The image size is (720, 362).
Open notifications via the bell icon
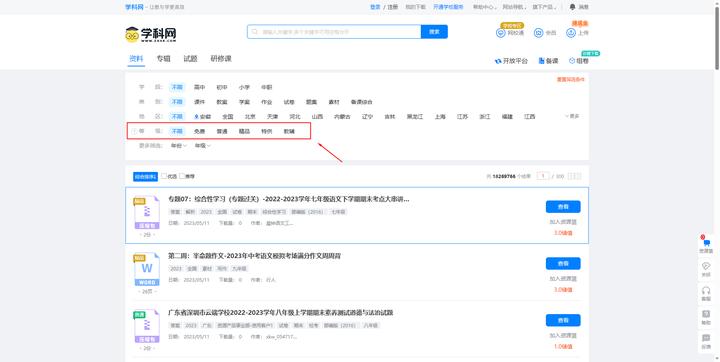pos(572,7)
